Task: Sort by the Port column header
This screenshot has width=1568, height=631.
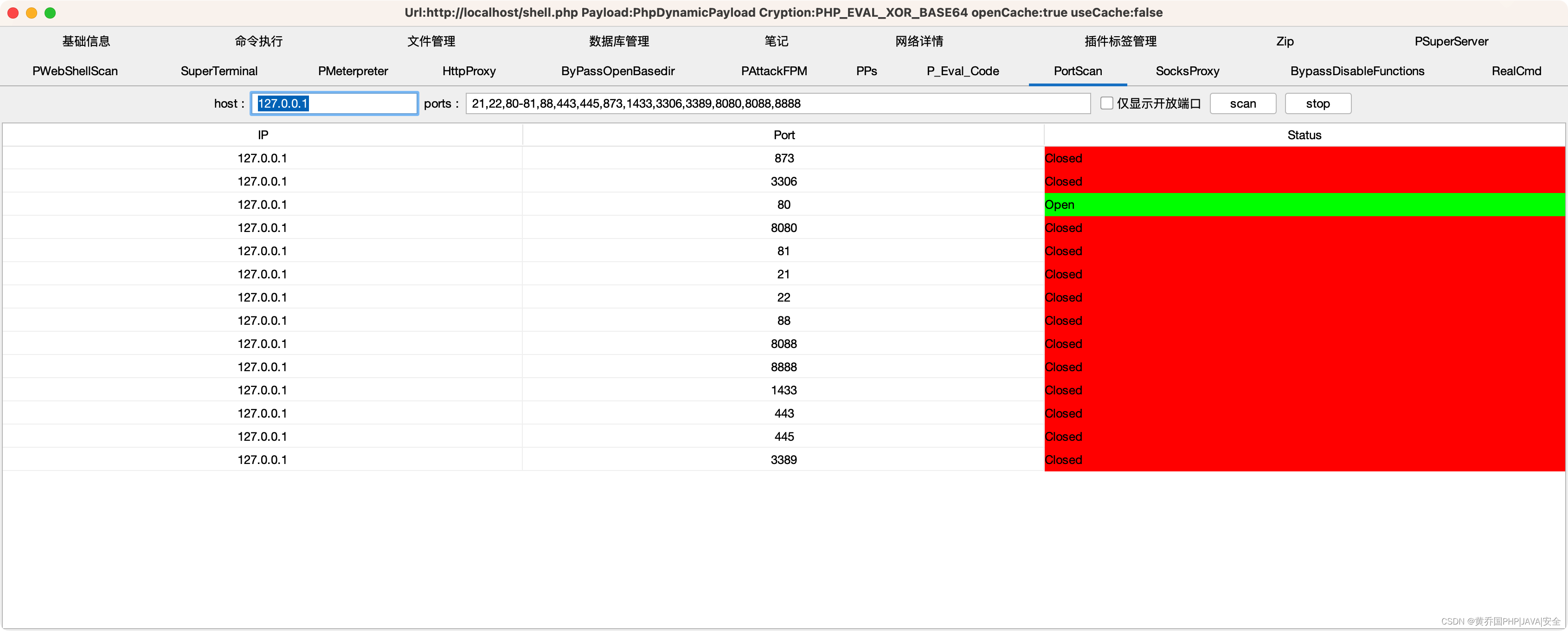Action: point(784,135)
